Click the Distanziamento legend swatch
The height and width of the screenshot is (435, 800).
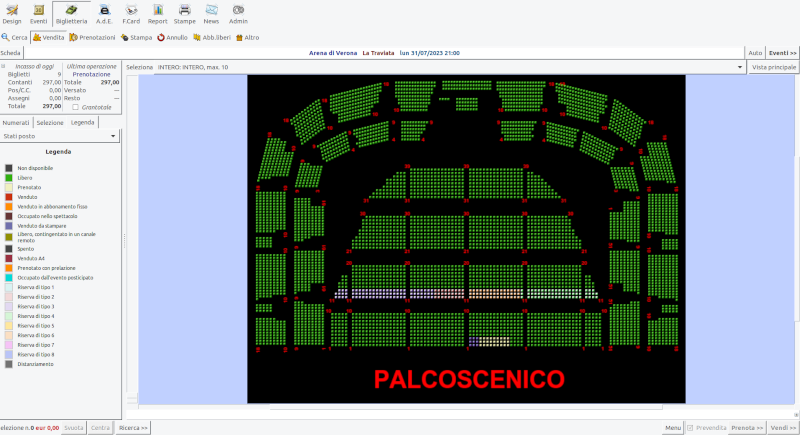pos(9,365)
